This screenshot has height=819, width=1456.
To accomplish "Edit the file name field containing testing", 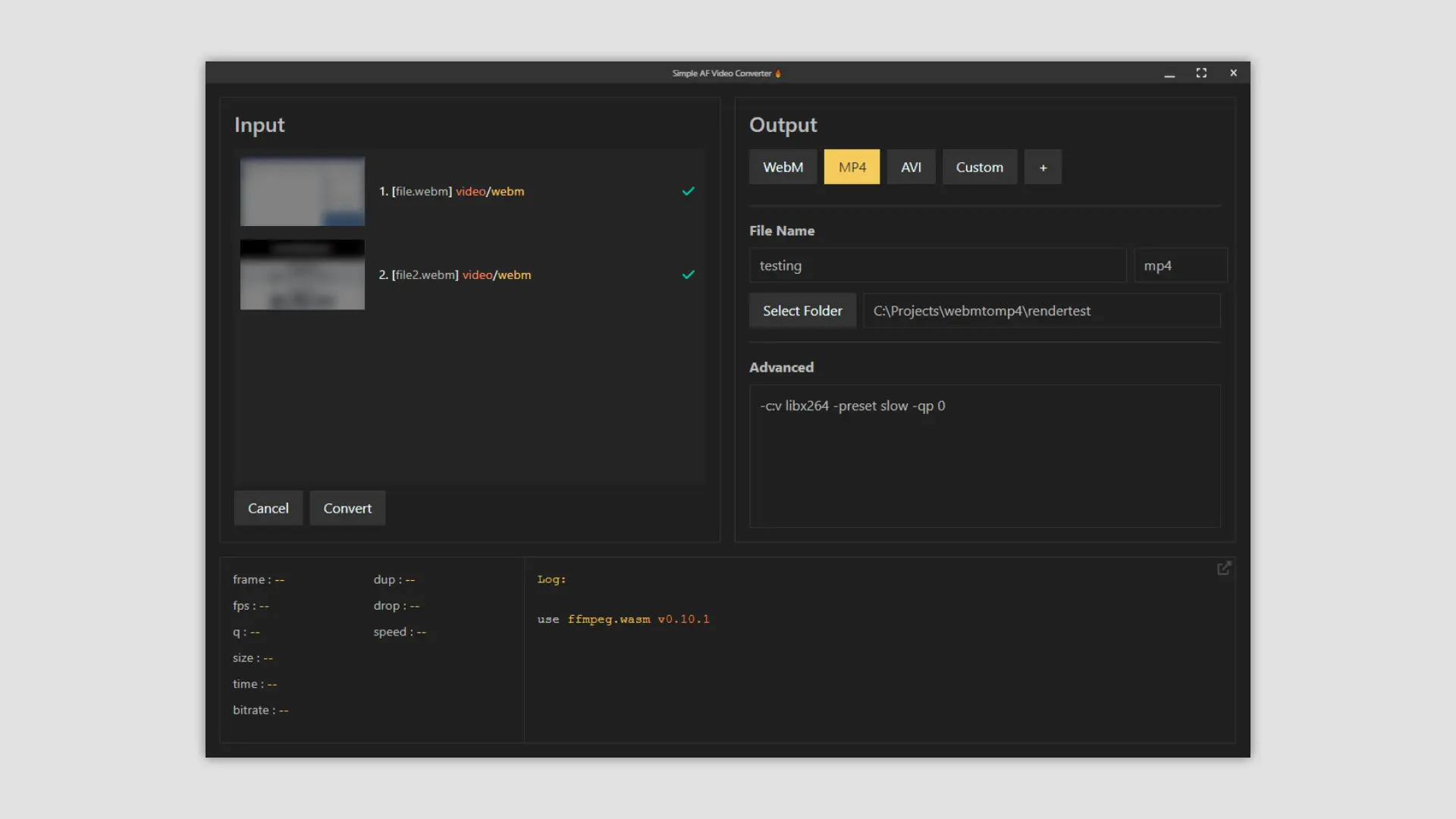I will tap(937, 265).
